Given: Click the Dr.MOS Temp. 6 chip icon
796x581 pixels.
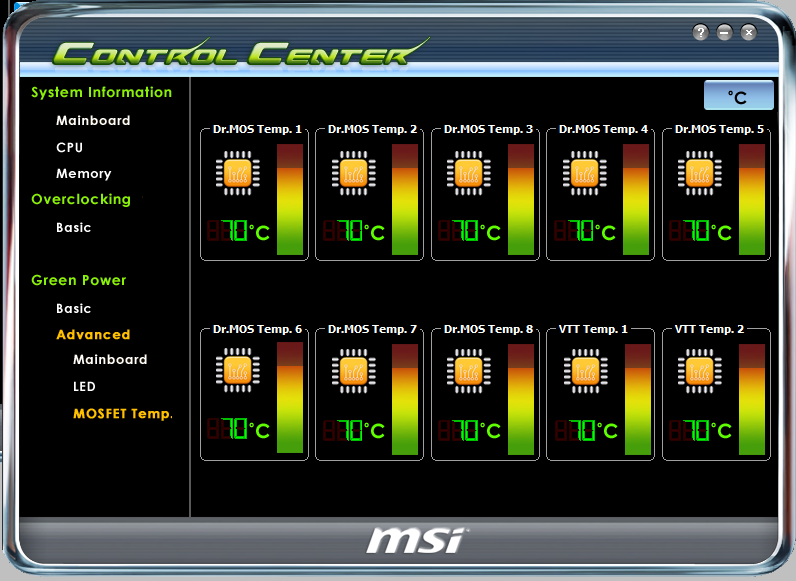Looking at the screenshot, I should tap(238, 370).
